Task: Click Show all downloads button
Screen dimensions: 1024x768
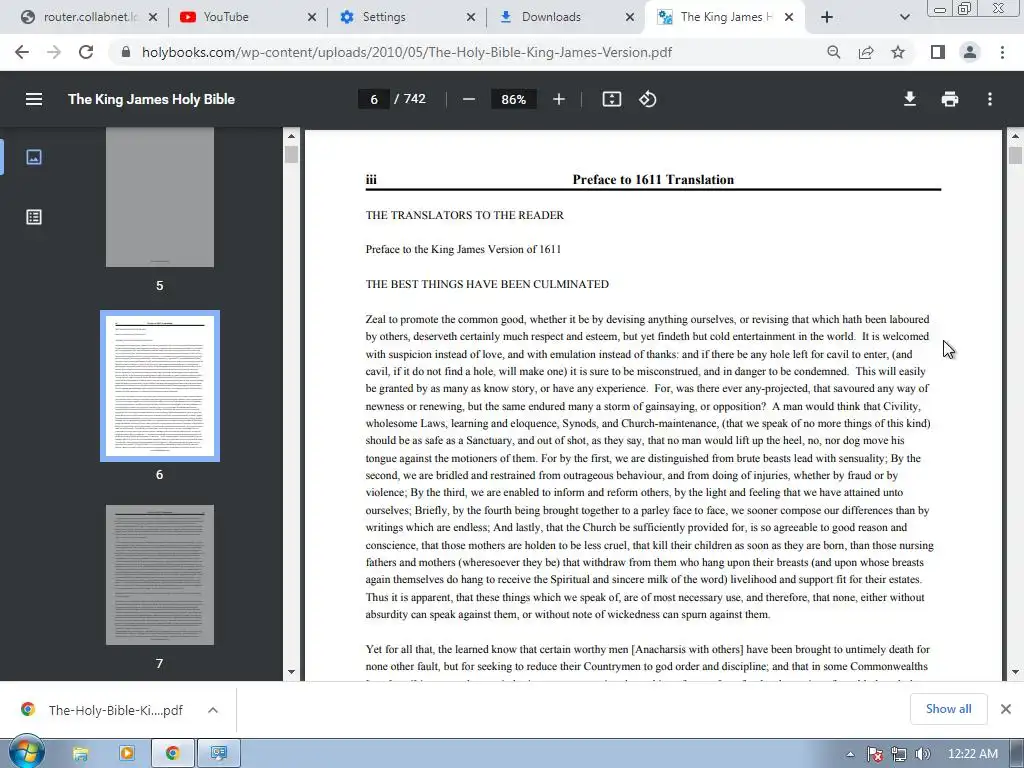Action: pyautogui.click(x=948, y=709)
